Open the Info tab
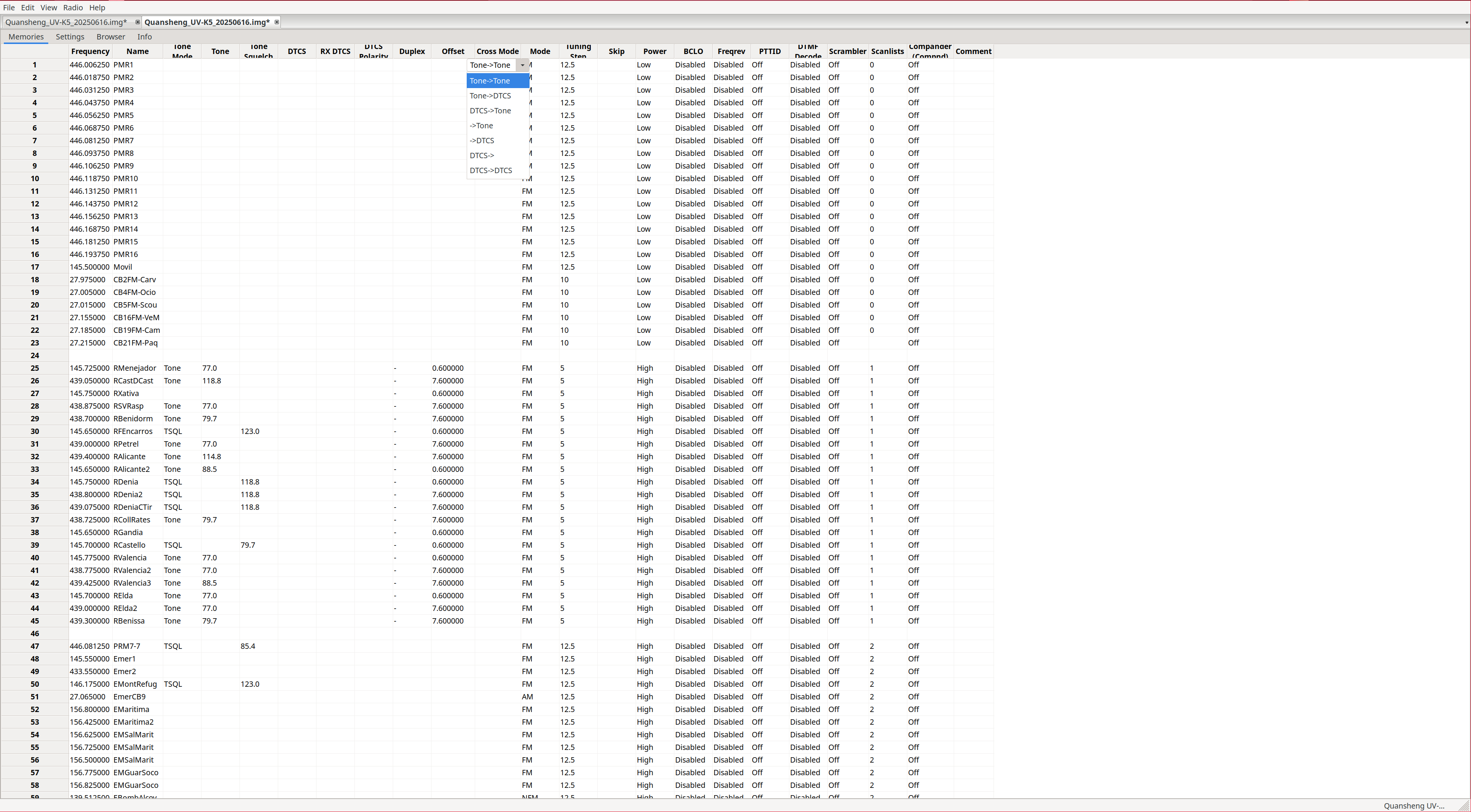 click(144, 36)
